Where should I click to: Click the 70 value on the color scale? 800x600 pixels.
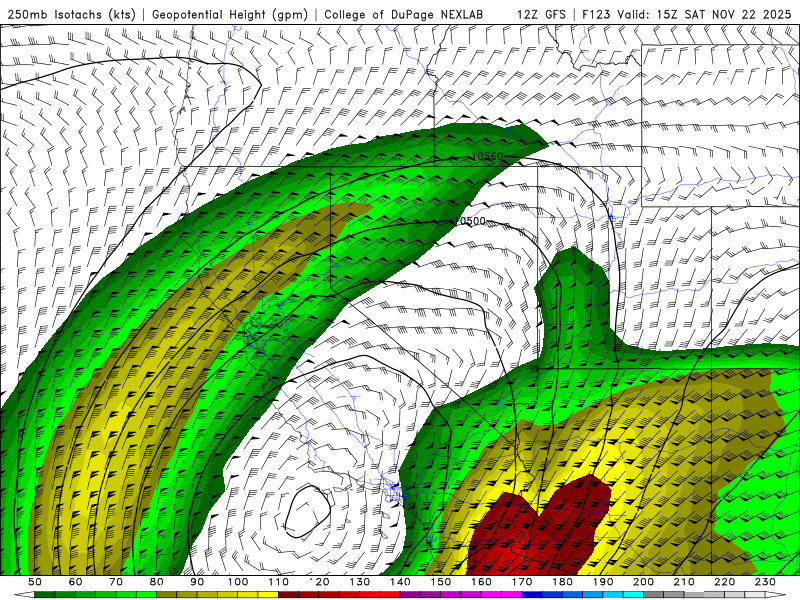(x=116, y=582)
